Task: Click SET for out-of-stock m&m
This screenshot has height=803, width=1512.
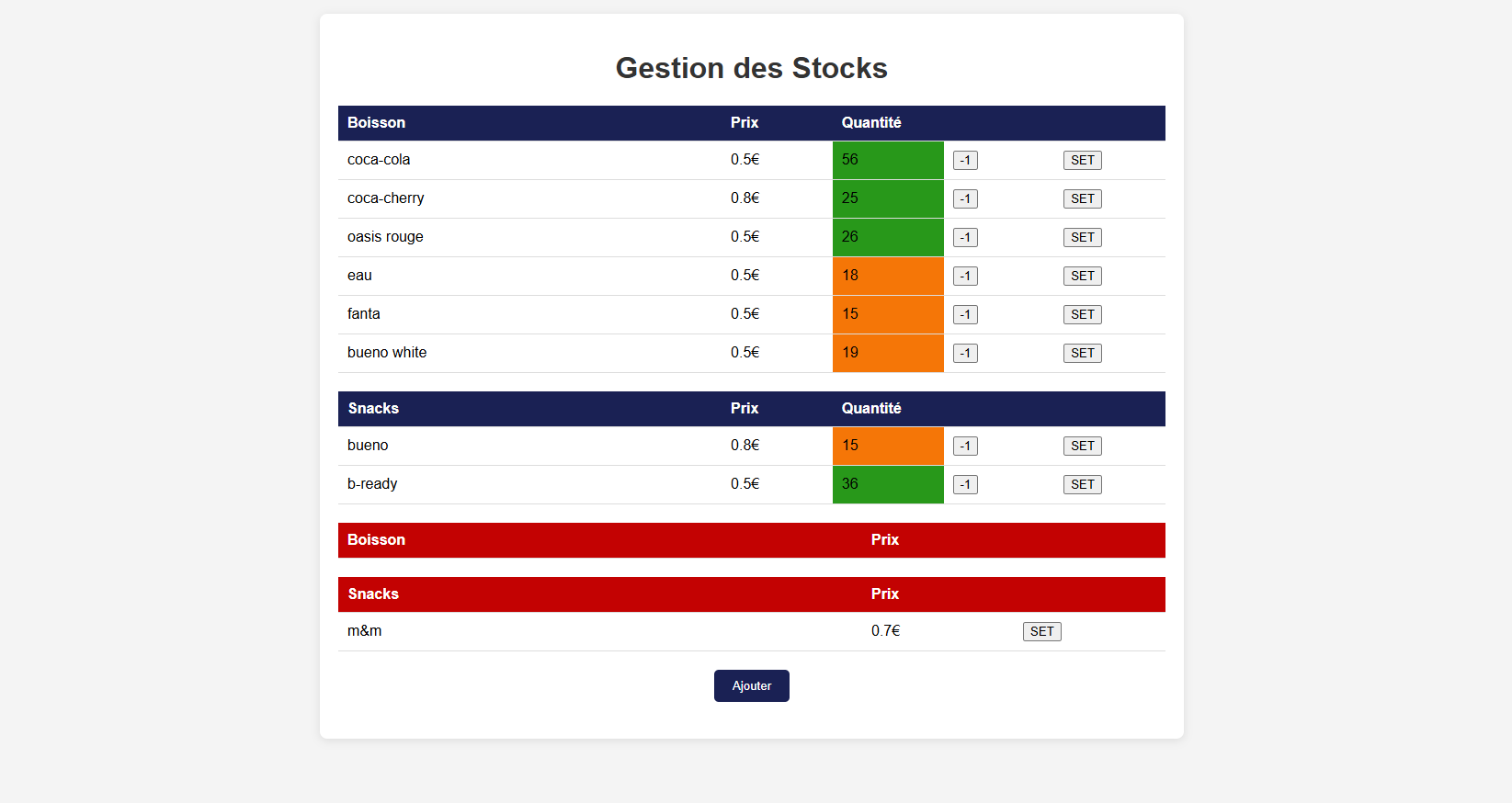Action: click(x=1041, y=632)
